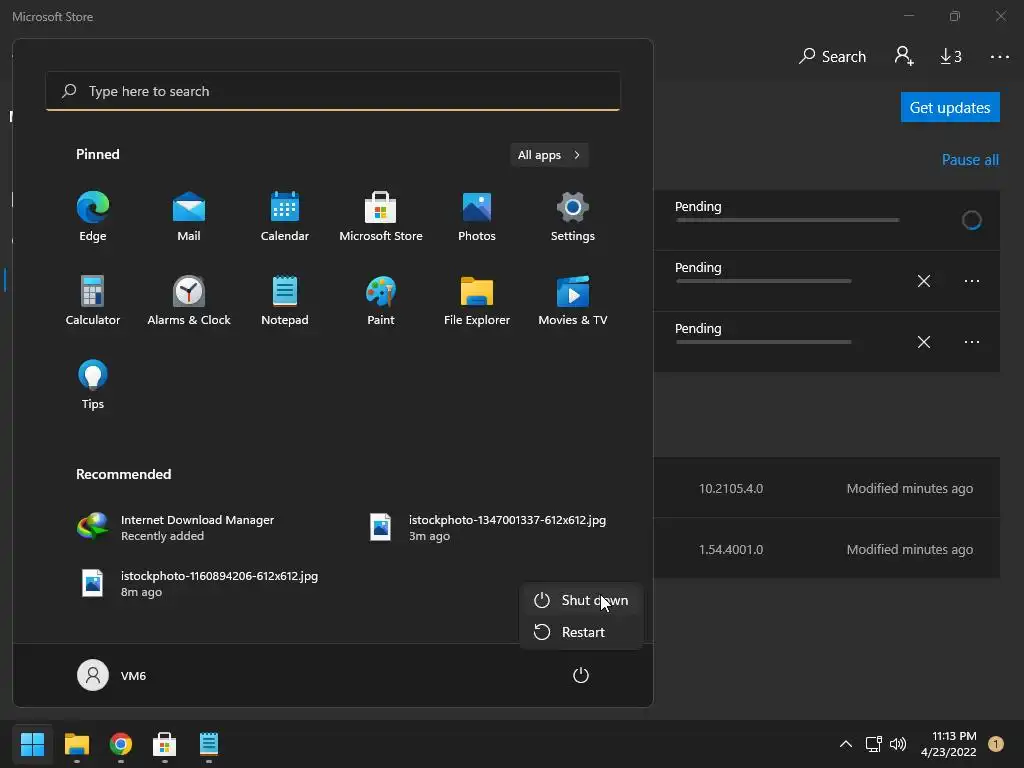Open Store downloads indicator showing 3

pyautogui.click(x=951, y=56)
